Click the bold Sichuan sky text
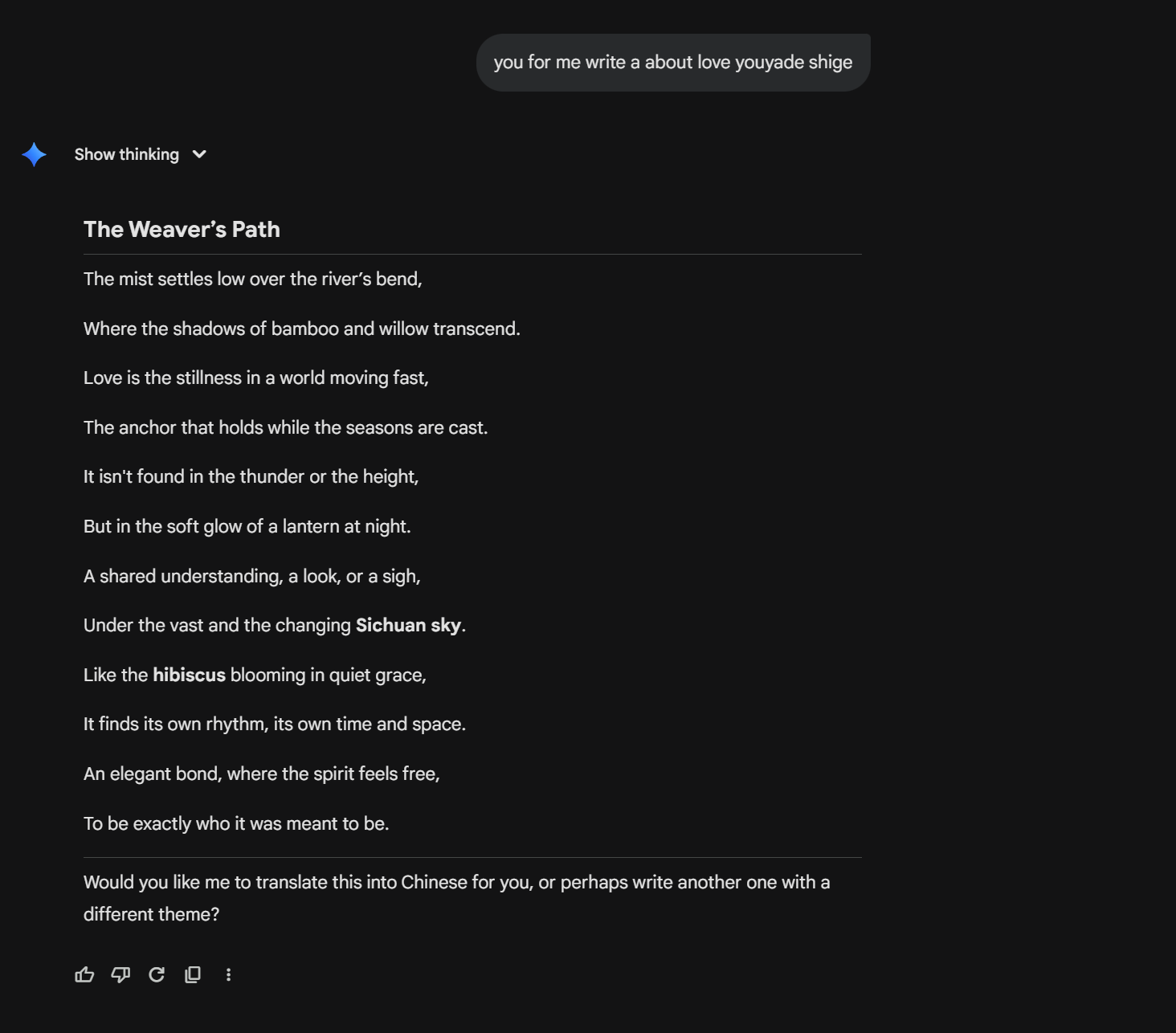The image size is (1176, 1033). [x=408, y=625]
